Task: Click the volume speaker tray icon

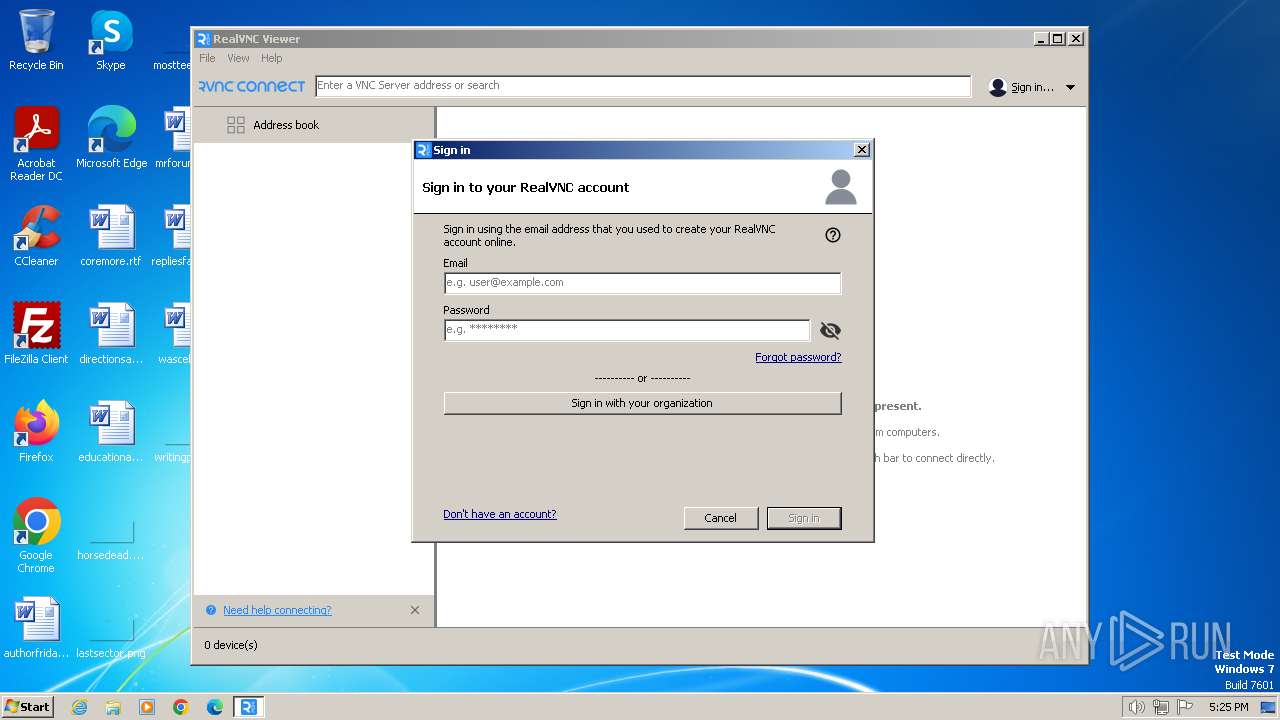Action: coord(1136,707)
